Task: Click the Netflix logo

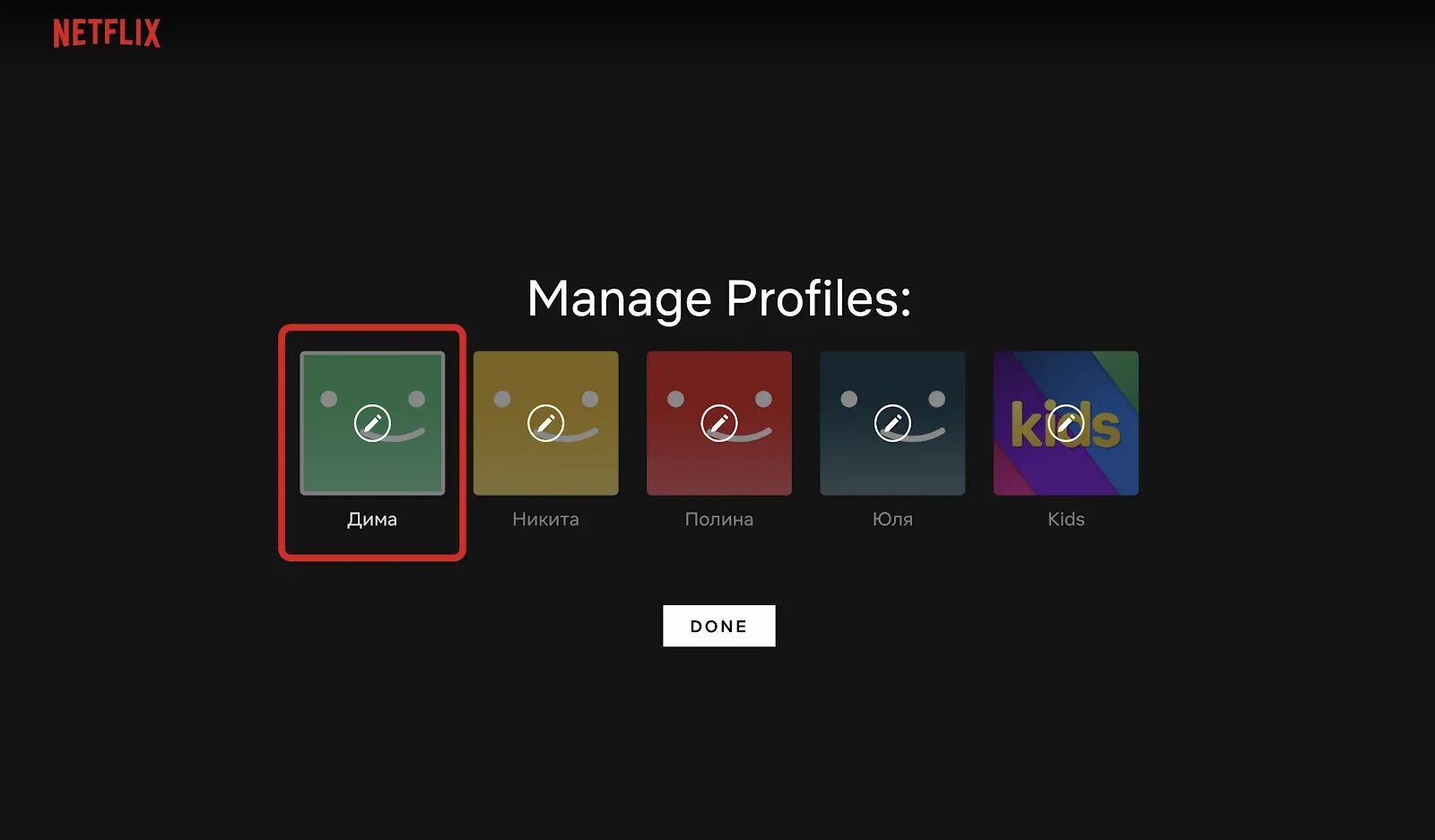Action: pyautogui.click(x=107, y=33)
